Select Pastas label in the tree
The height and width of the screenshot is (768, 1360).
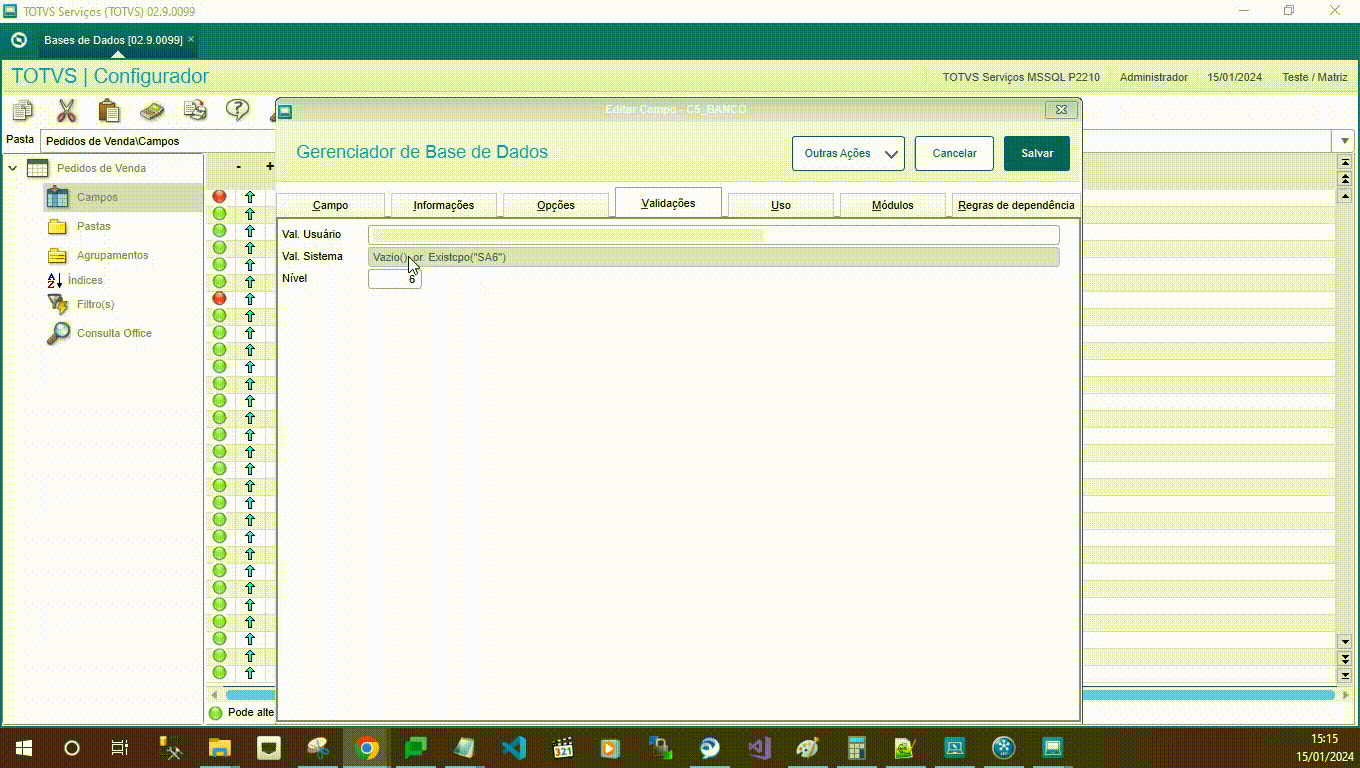[94, 226]
